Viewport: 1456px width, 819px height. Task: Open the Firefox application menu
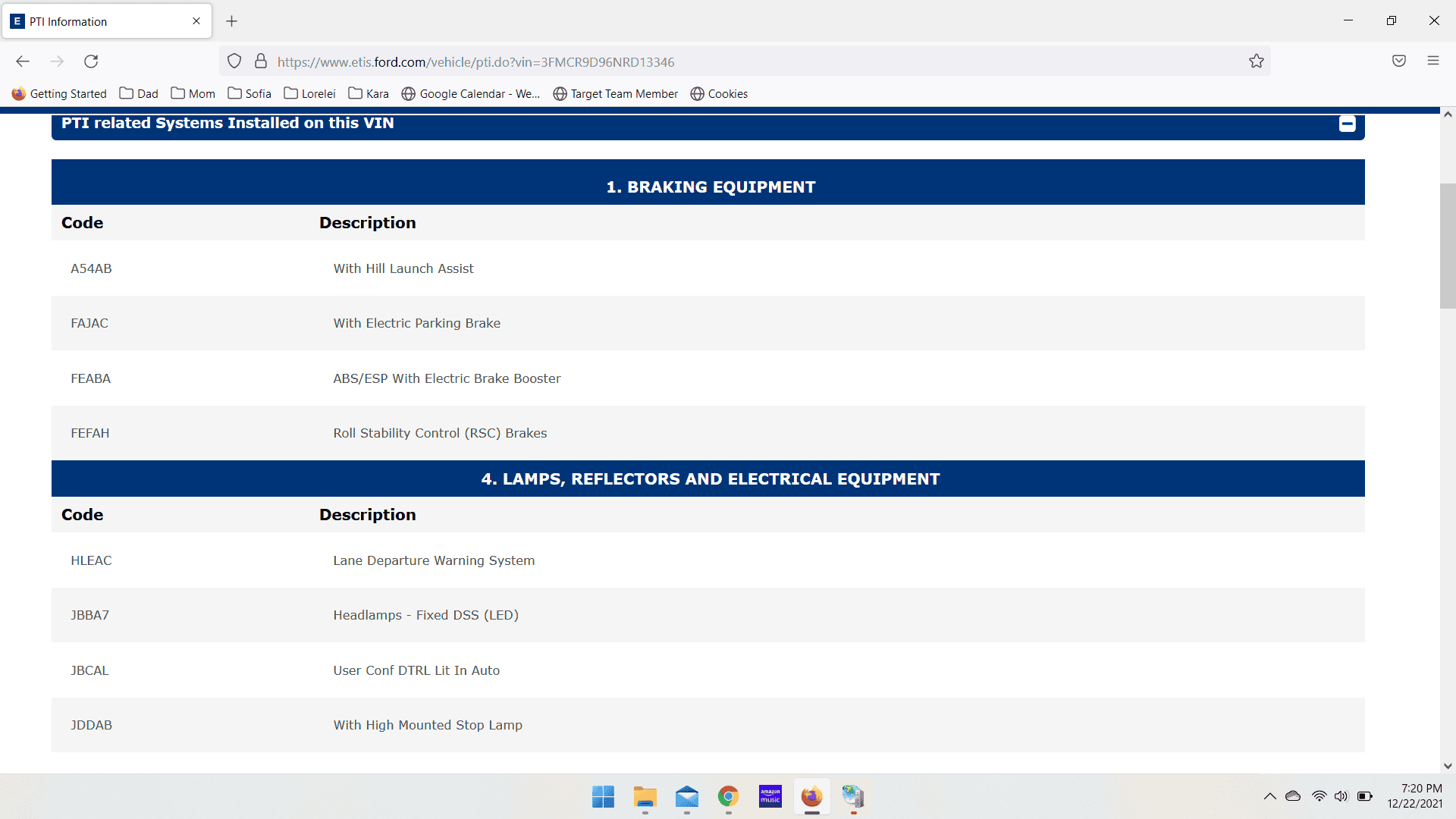tap(1433, 61)
